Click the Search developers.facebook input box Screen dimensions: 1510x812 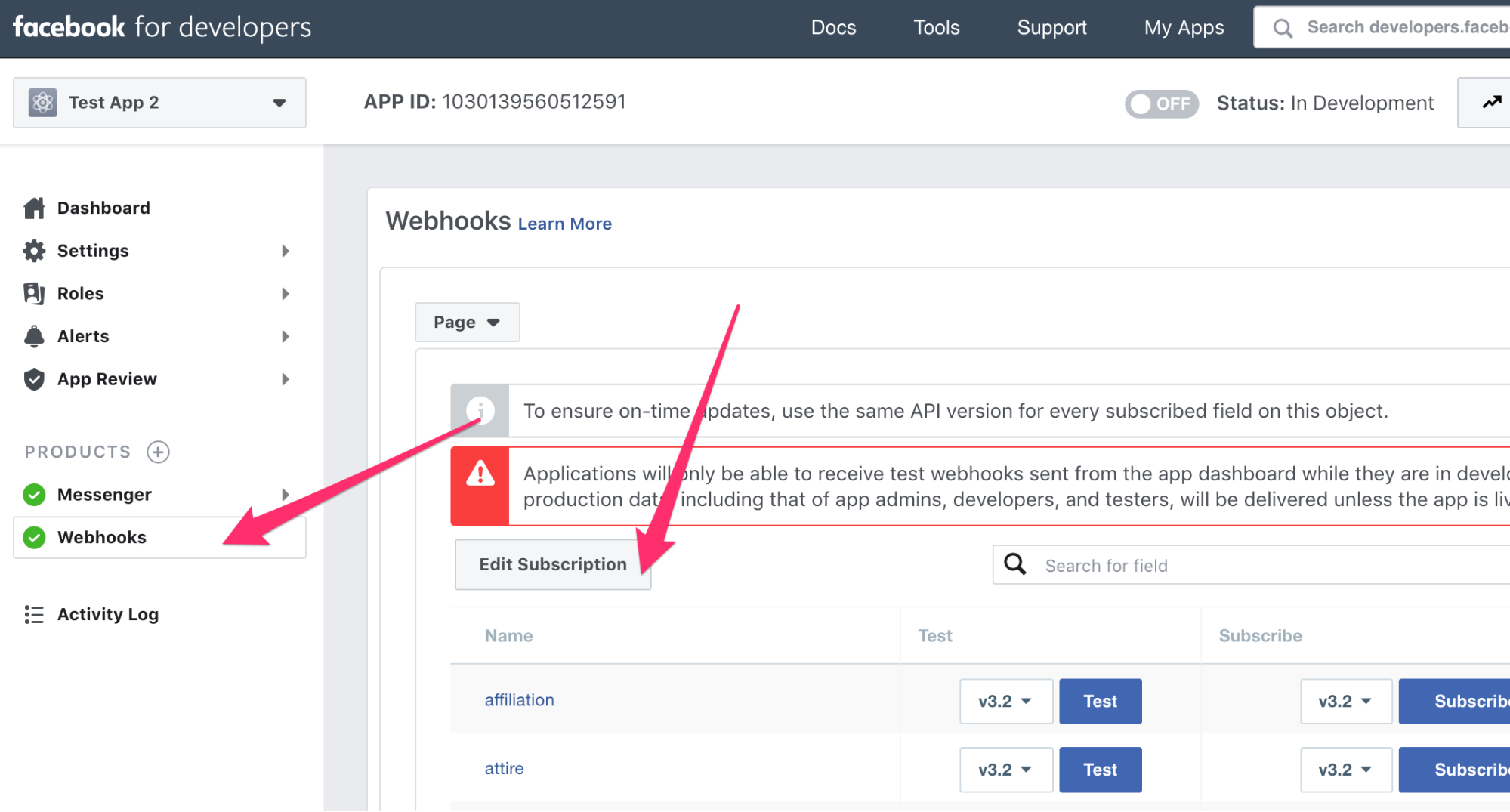(x=1382, y=28)
